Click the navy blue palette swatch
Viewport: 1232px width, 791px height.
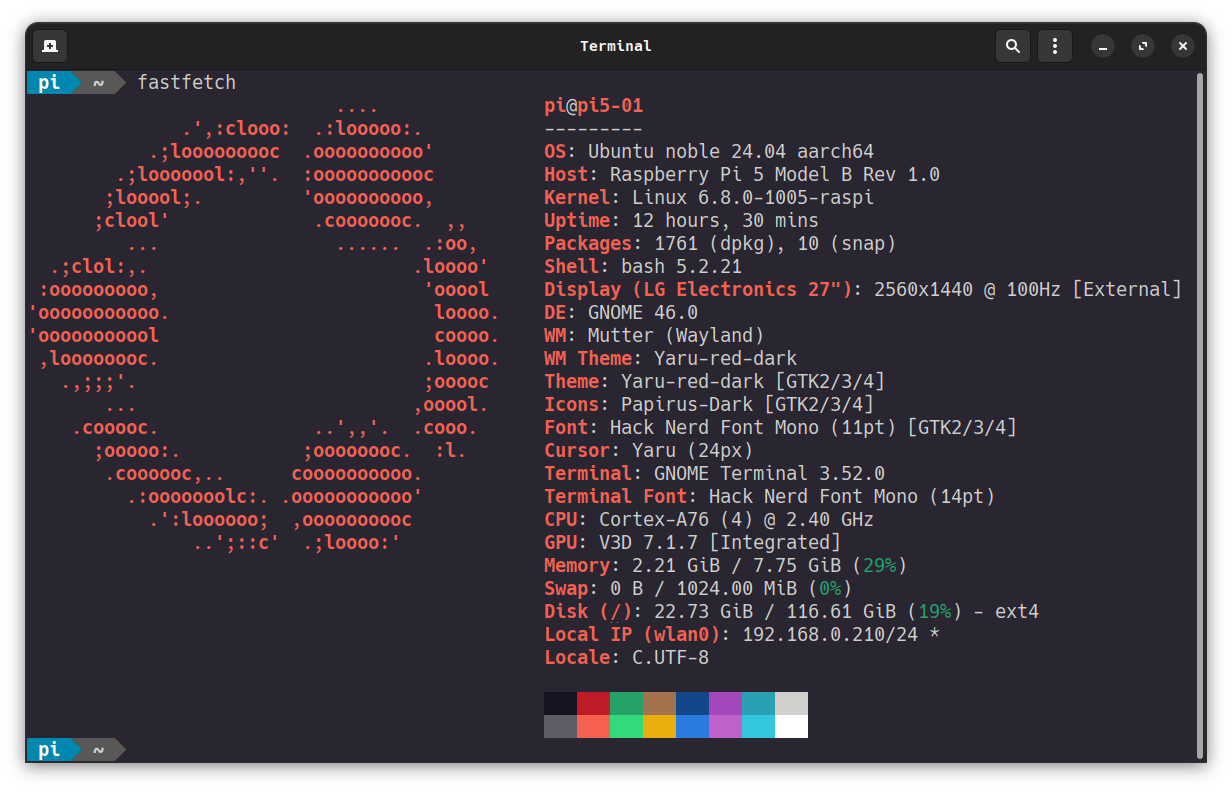click(692, 704)
